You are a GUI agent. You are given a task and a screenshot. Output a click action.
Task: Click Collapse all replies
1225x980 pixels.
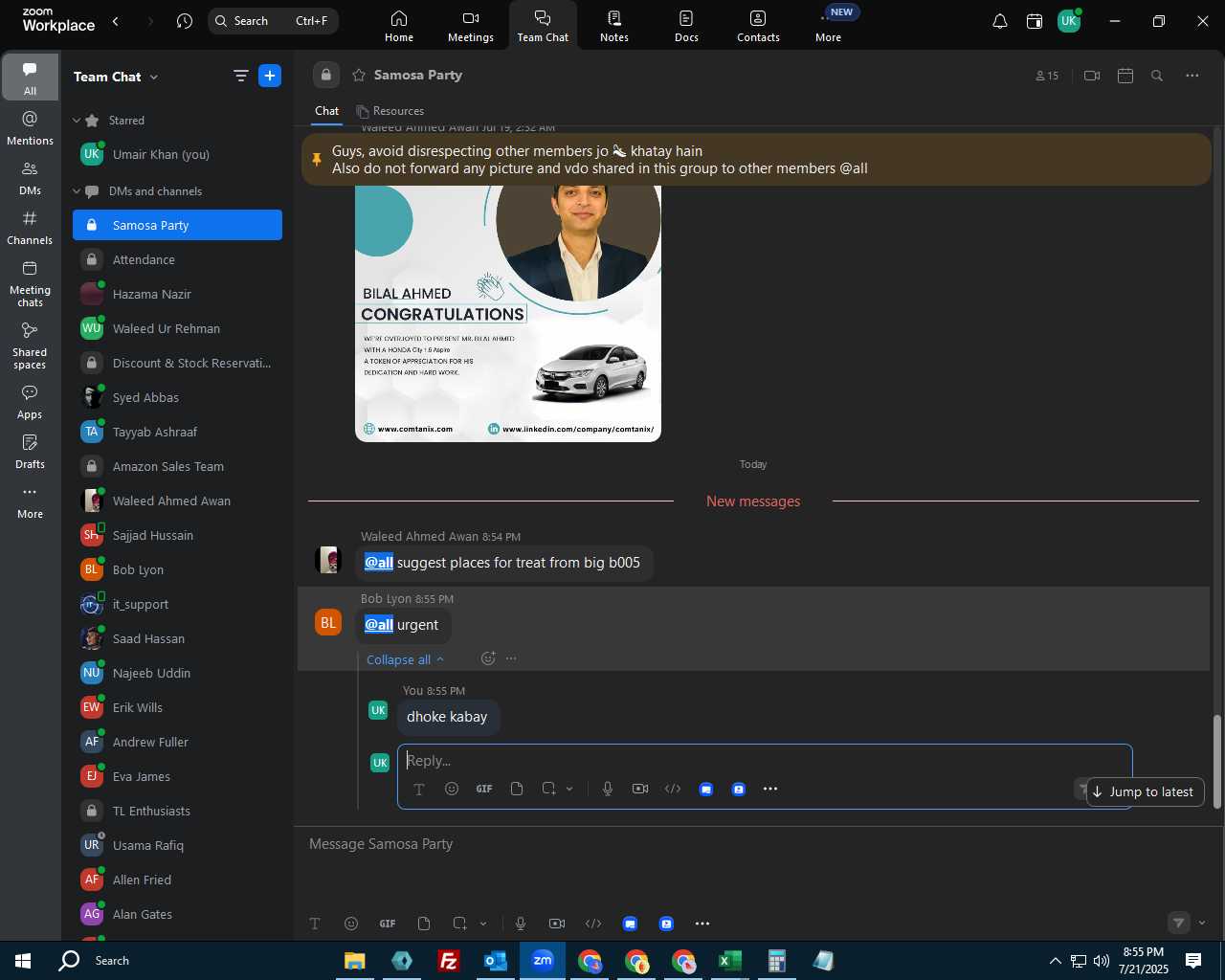[x=405, y=659]
